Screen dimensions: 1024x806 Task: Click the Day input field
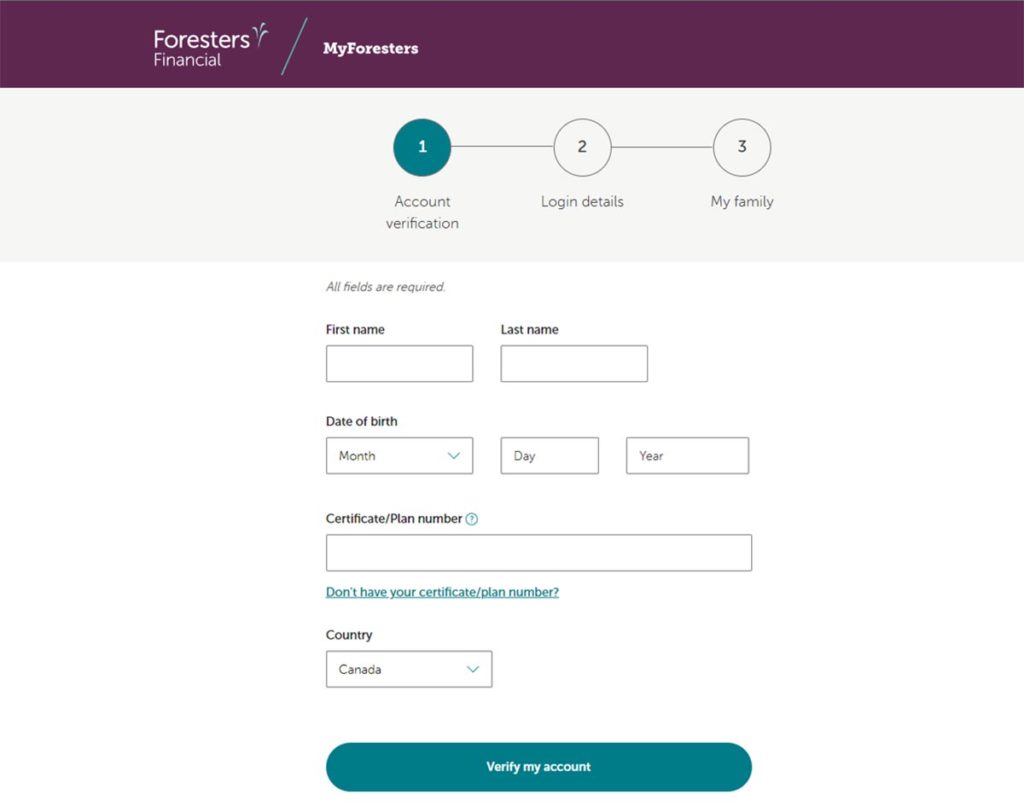pos(549,455)
